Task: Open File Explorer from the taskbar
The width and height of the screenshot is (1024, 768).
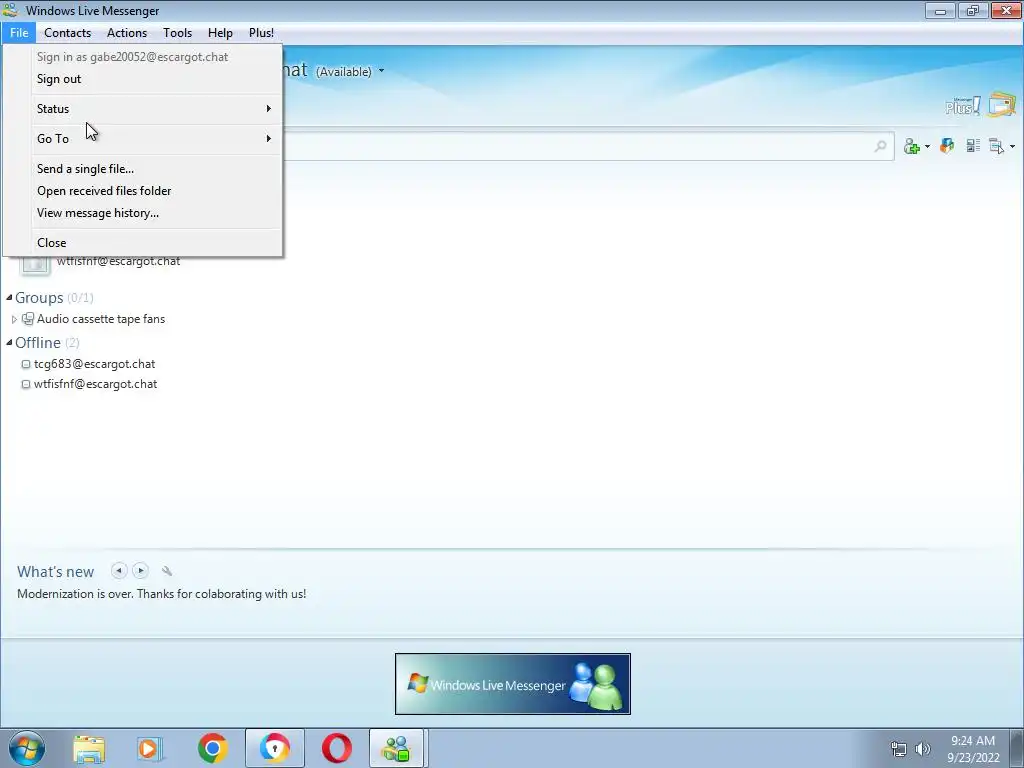Action: point(89,748)
